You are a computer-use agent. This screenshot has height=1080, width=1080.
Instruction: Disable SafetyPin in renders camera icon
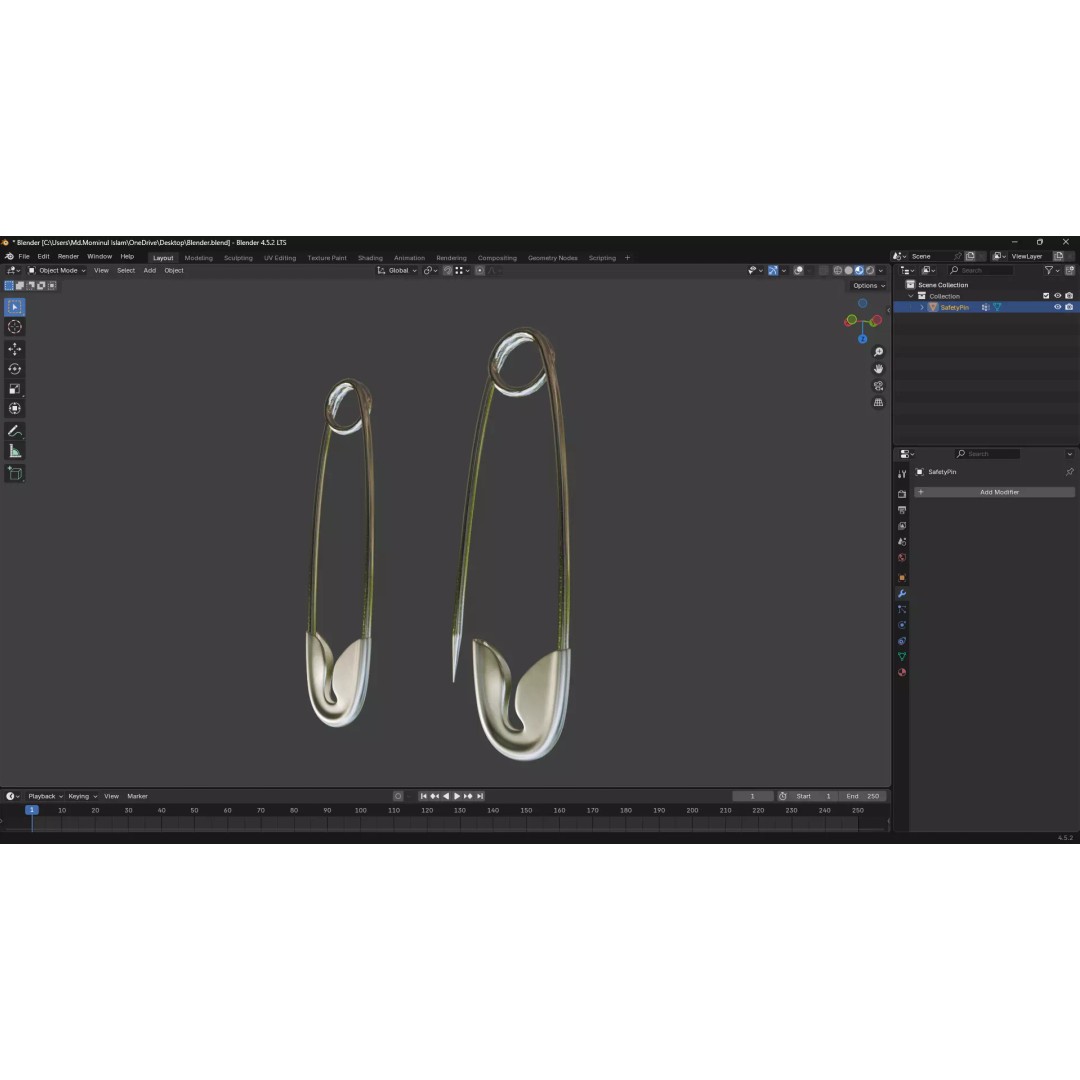click(1069, 307)
